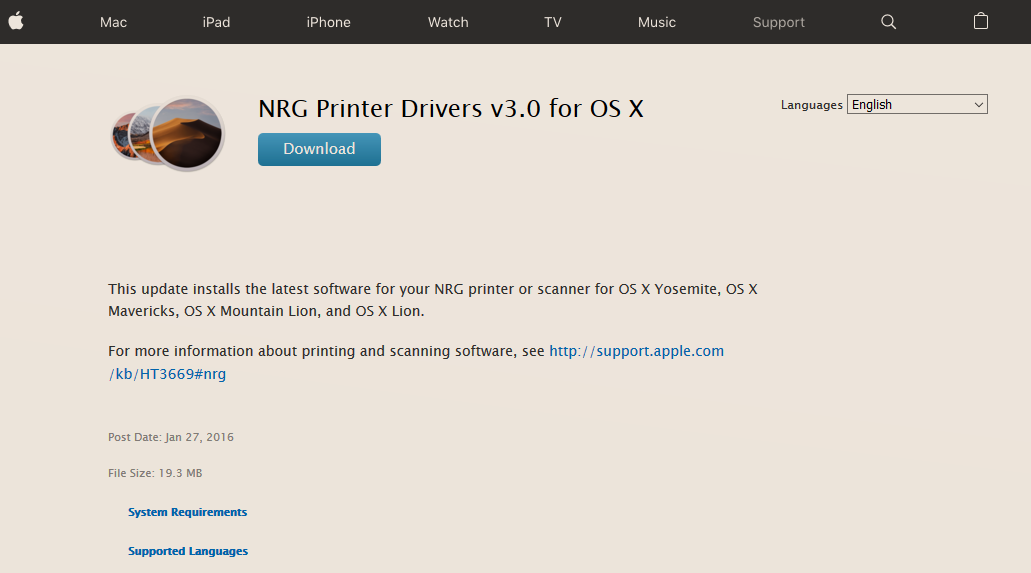This screenshot has height=573, width=1031.
Task: Click the File Size: 19.3 MB text
Action: (x=155, y=473)
